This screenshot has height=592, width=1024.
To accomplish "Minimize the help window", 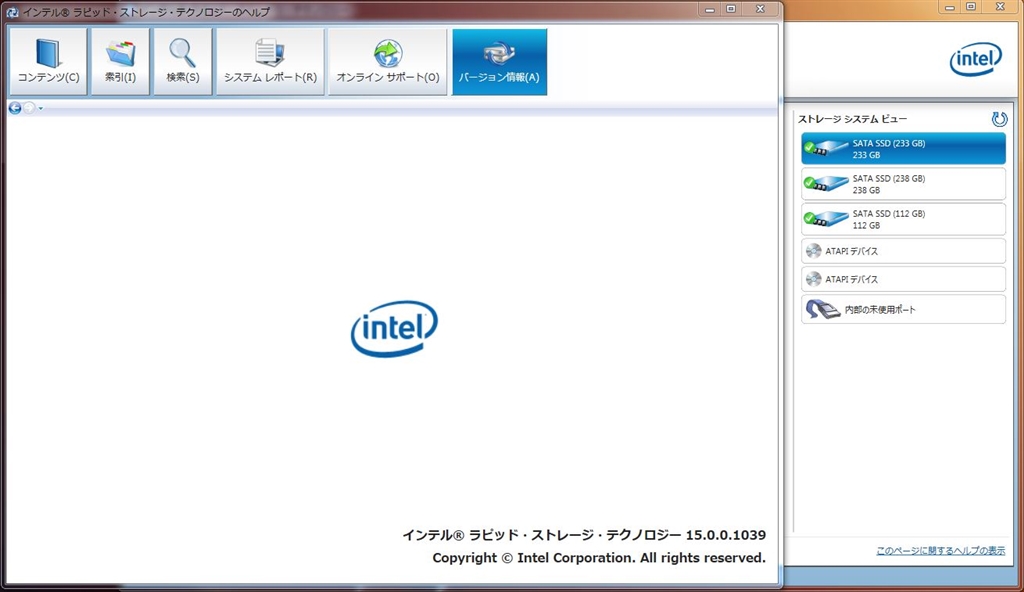I will (x=709, y=9).
